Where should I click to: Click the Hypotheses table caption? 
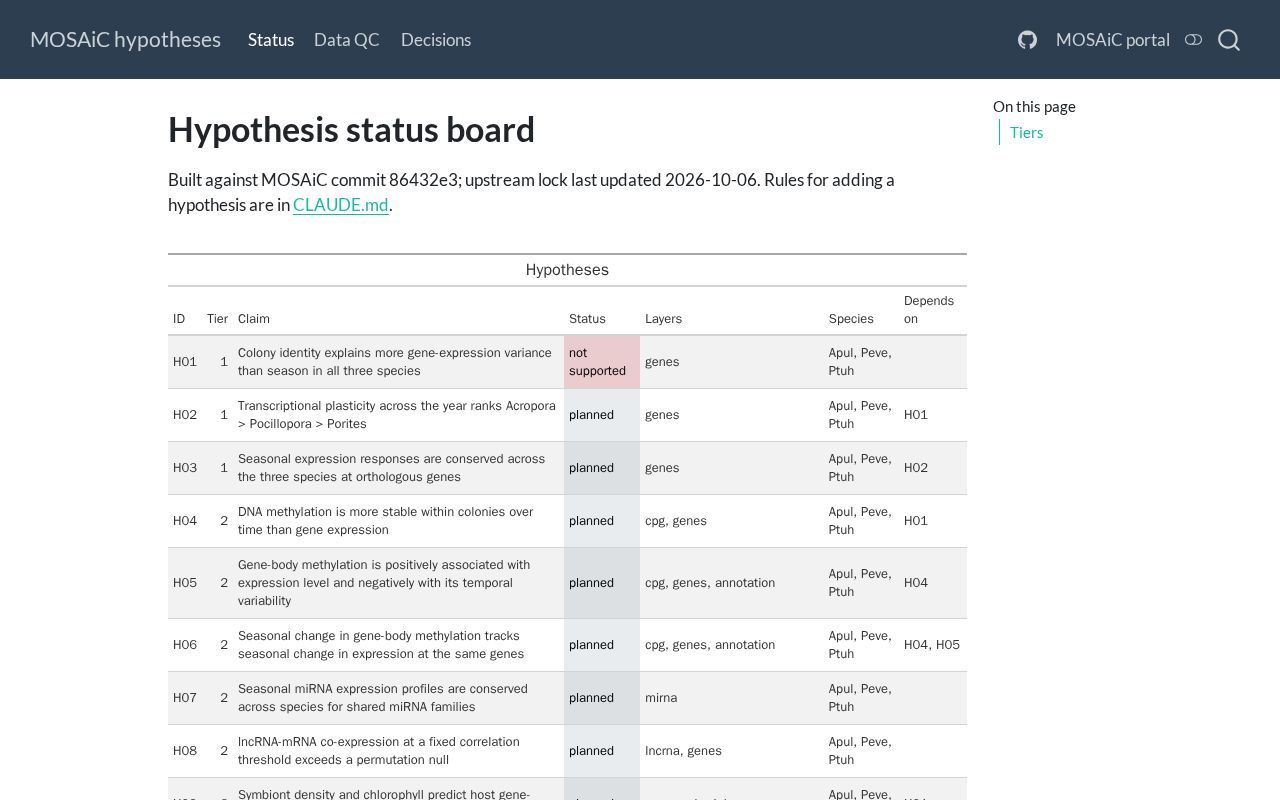tap(567, 270)
